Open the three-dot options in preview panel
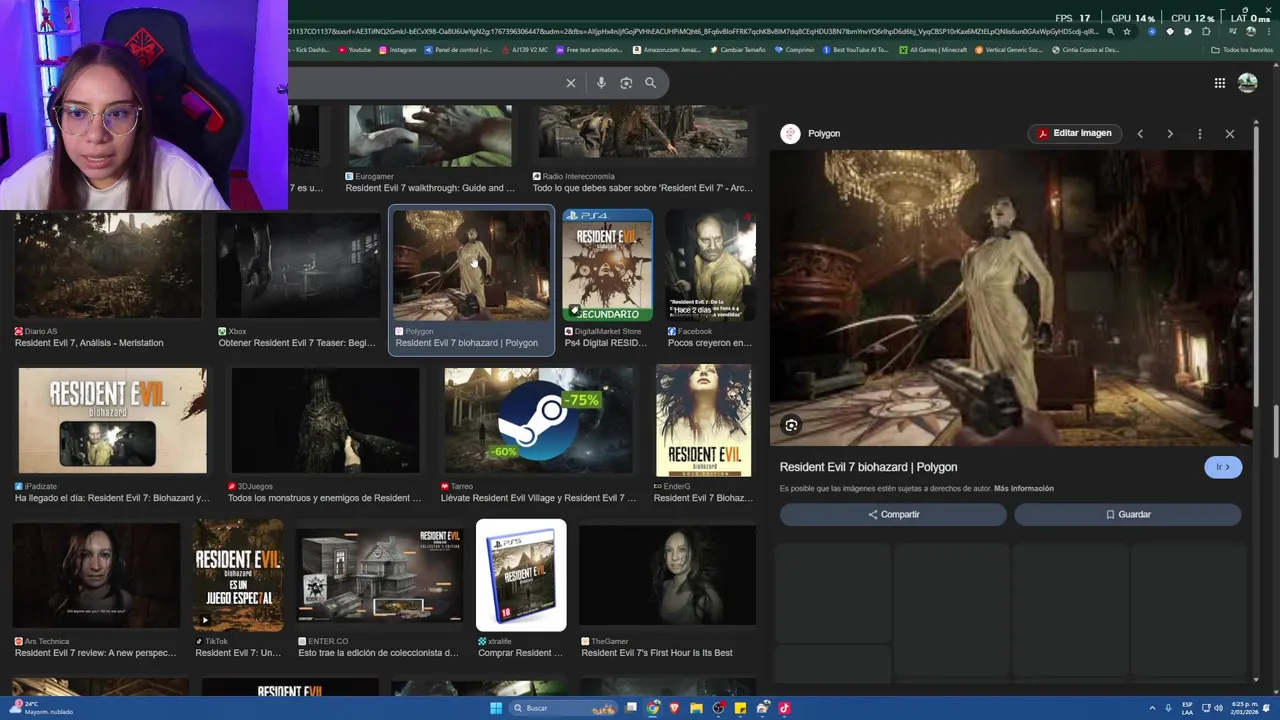This screenshot has width=1280, height=720. [1200, 133]
